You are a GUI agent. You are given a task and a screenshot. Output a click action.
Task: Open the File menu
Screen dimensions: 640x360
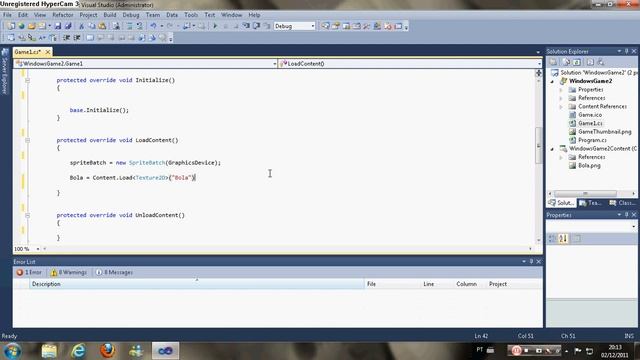point(7,15)
